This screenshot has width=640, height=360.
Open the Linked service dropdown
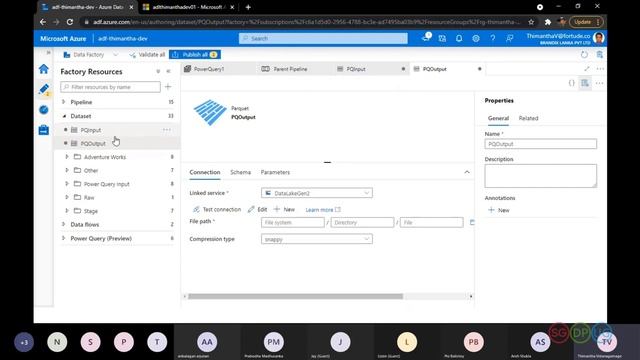click(x=317, y=193)
